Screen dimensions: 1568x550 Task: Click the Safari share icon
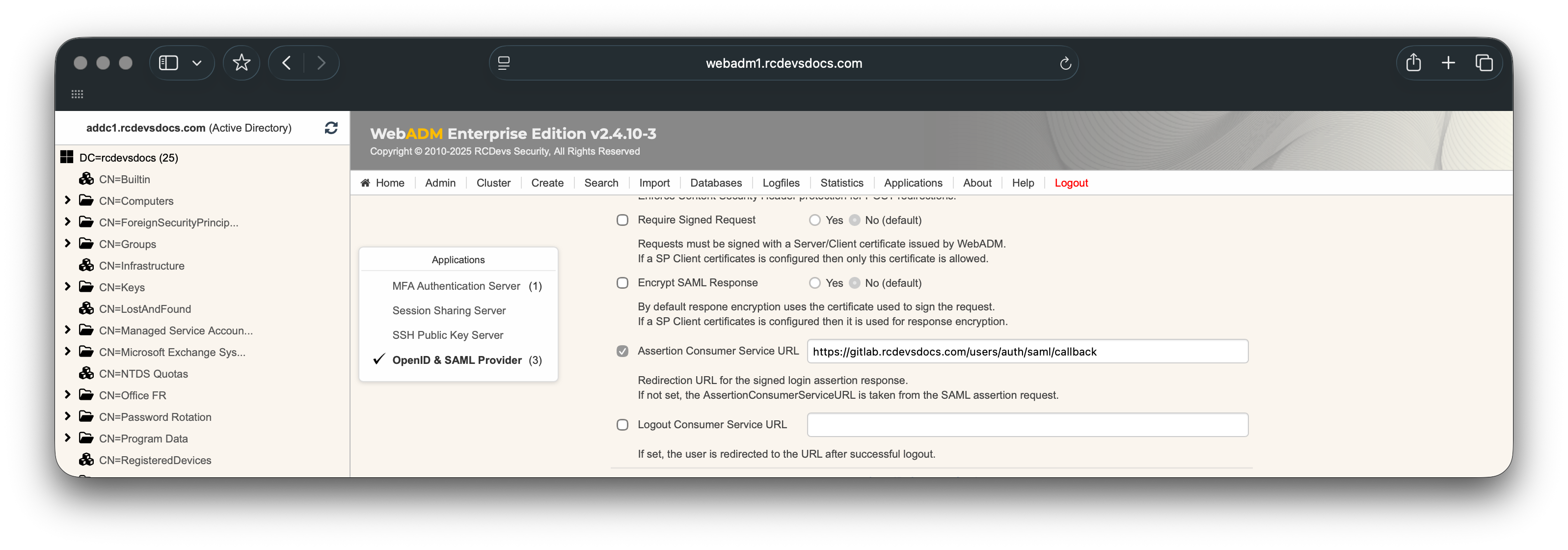coord(1413,62)
